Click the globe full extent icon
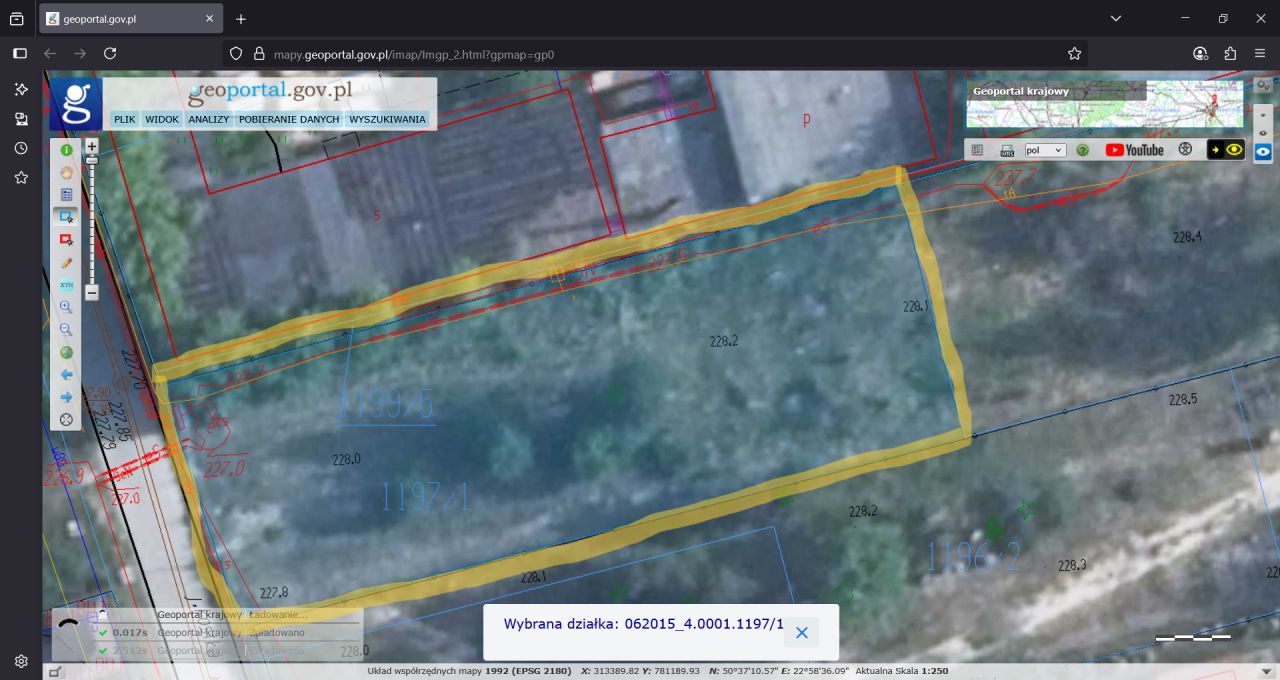 (66, 352)
